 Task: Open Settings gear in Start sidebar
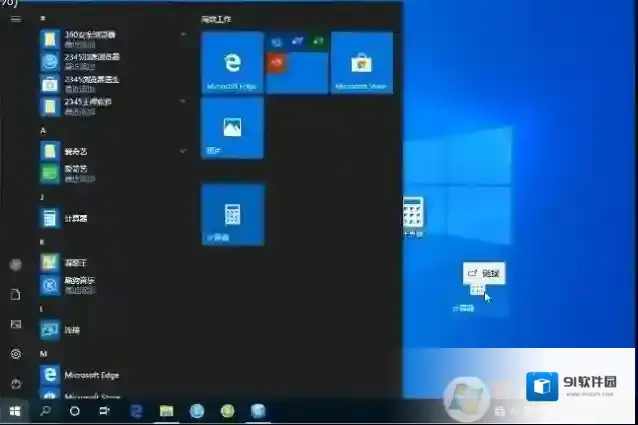pyautogui.click(x=15, y=354)
